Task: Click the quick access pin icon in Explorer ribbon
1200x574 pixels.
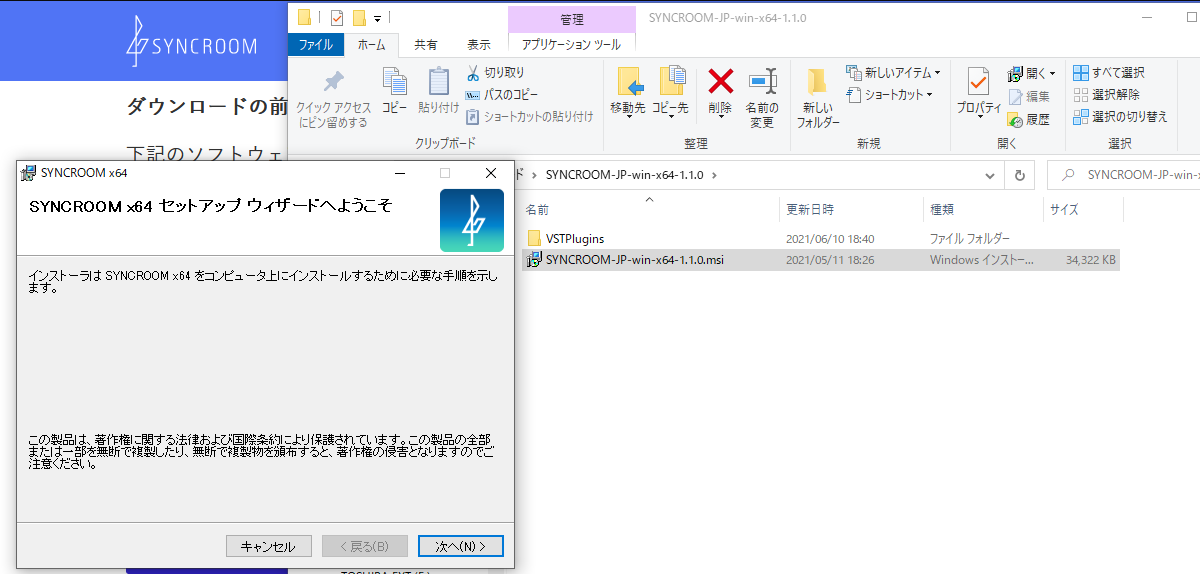Action: pyautogui.click(x=333, y=83)
